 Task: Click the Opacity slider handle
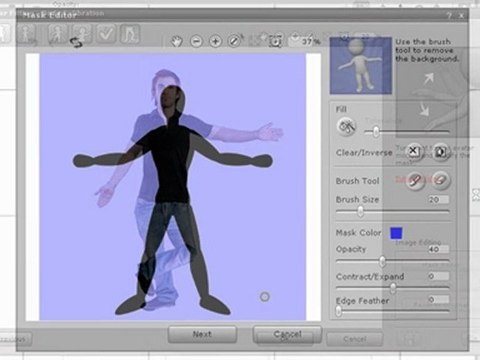(383, 261)
